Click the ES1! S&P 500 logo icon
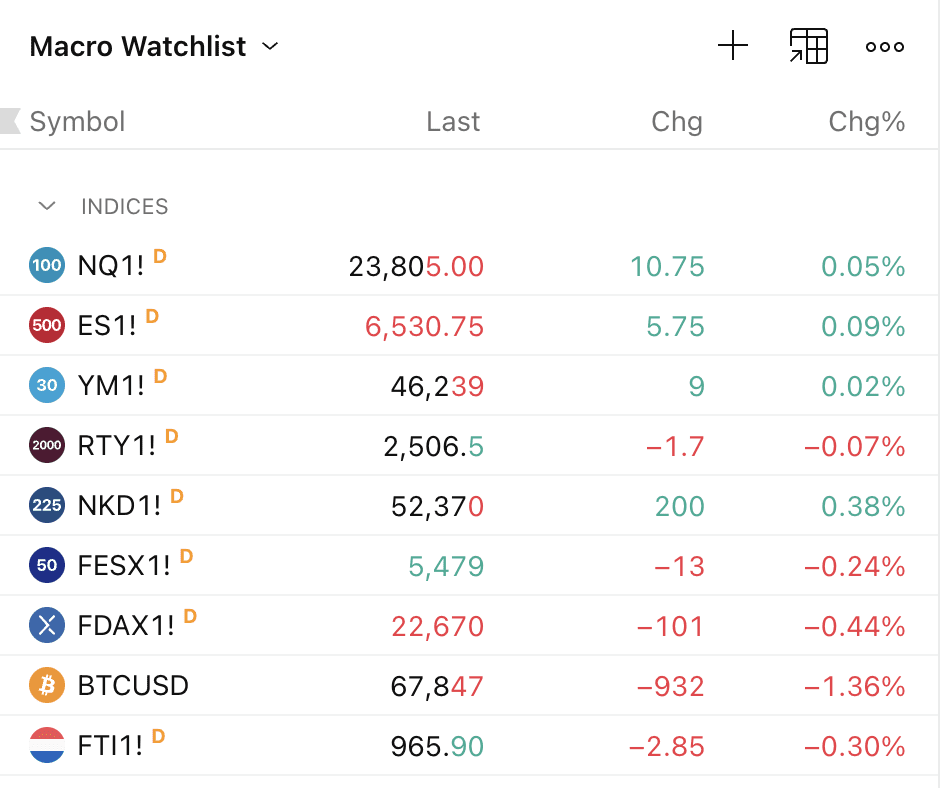940x788 pixels. pyautogui.click(x=47, y=326)
